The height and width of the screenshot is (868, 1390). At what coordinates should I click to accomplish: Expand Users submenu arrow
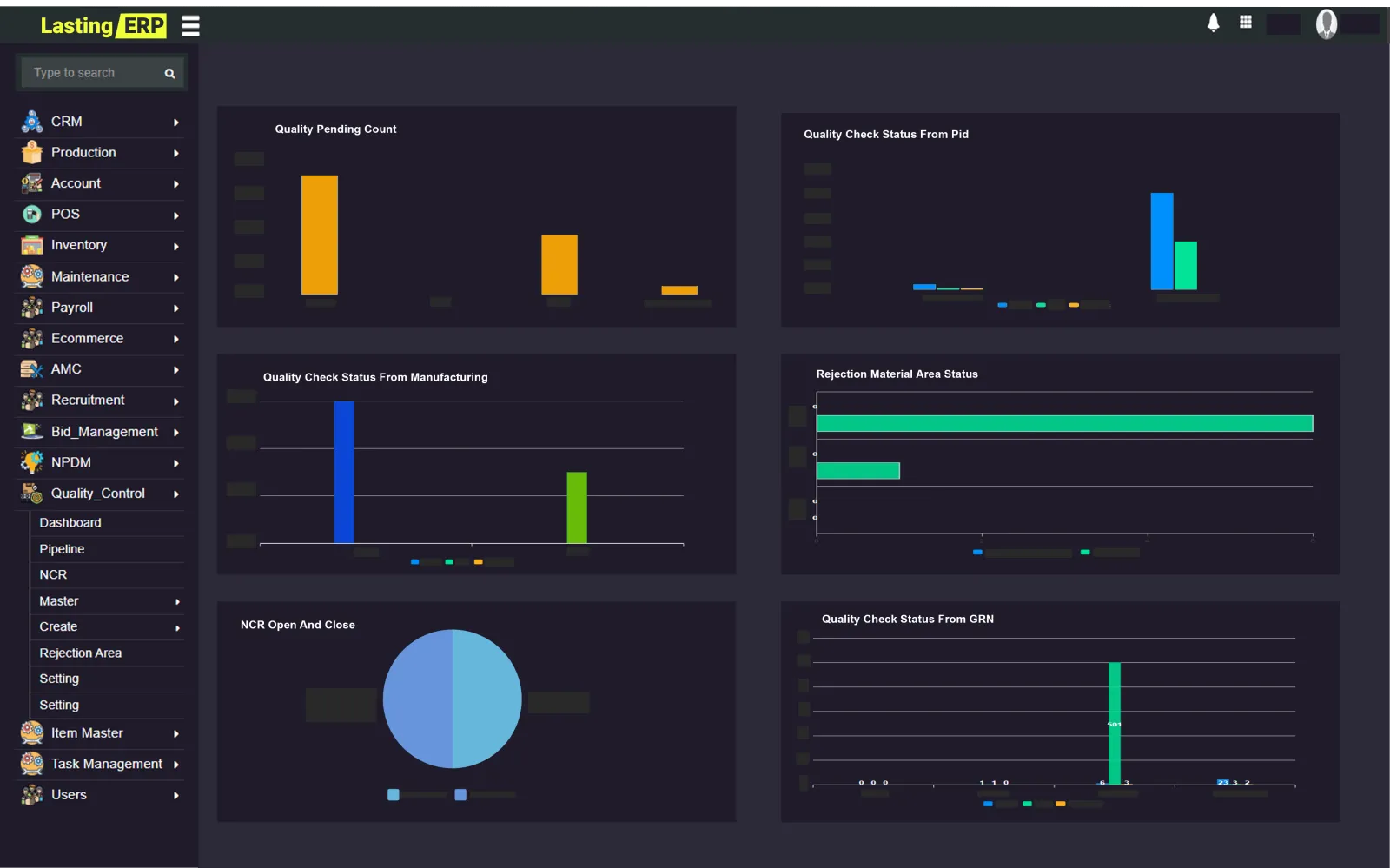coord(176,796)
